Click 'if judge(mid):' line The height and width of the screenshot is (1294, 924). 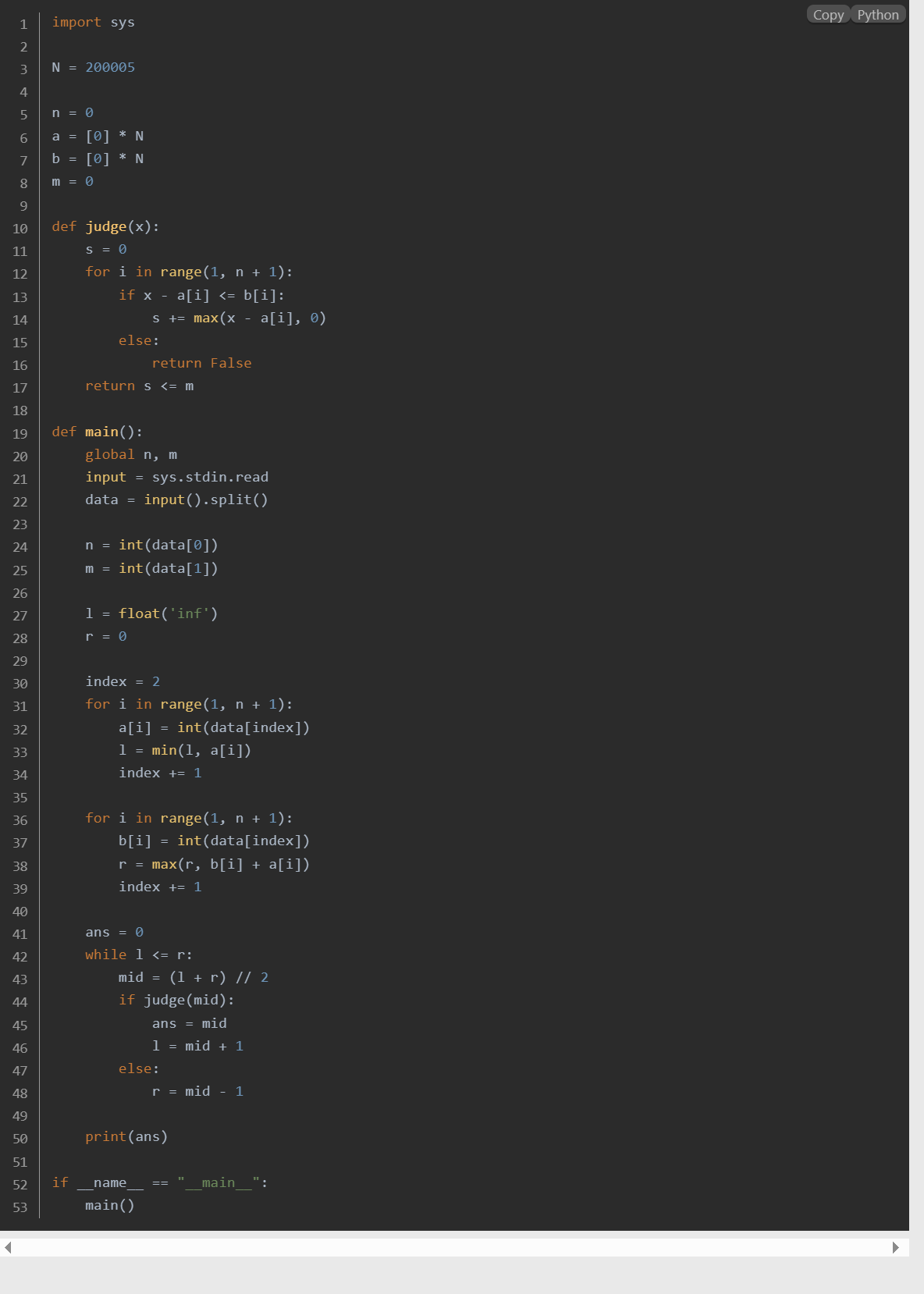(176, 1000)
